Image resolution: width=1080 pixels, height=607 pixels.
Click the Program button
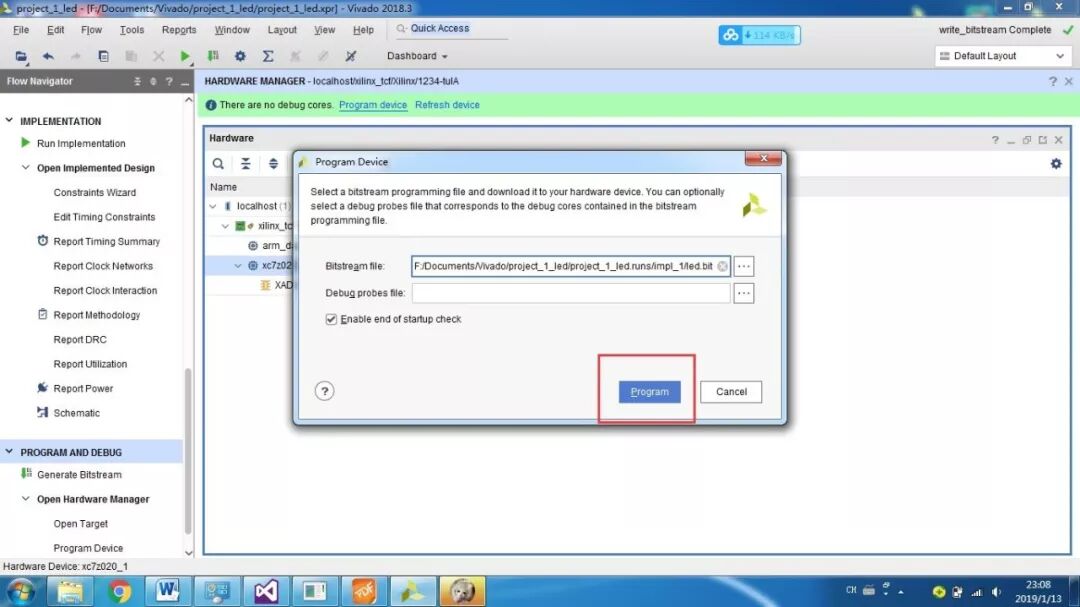pos(650,391)
